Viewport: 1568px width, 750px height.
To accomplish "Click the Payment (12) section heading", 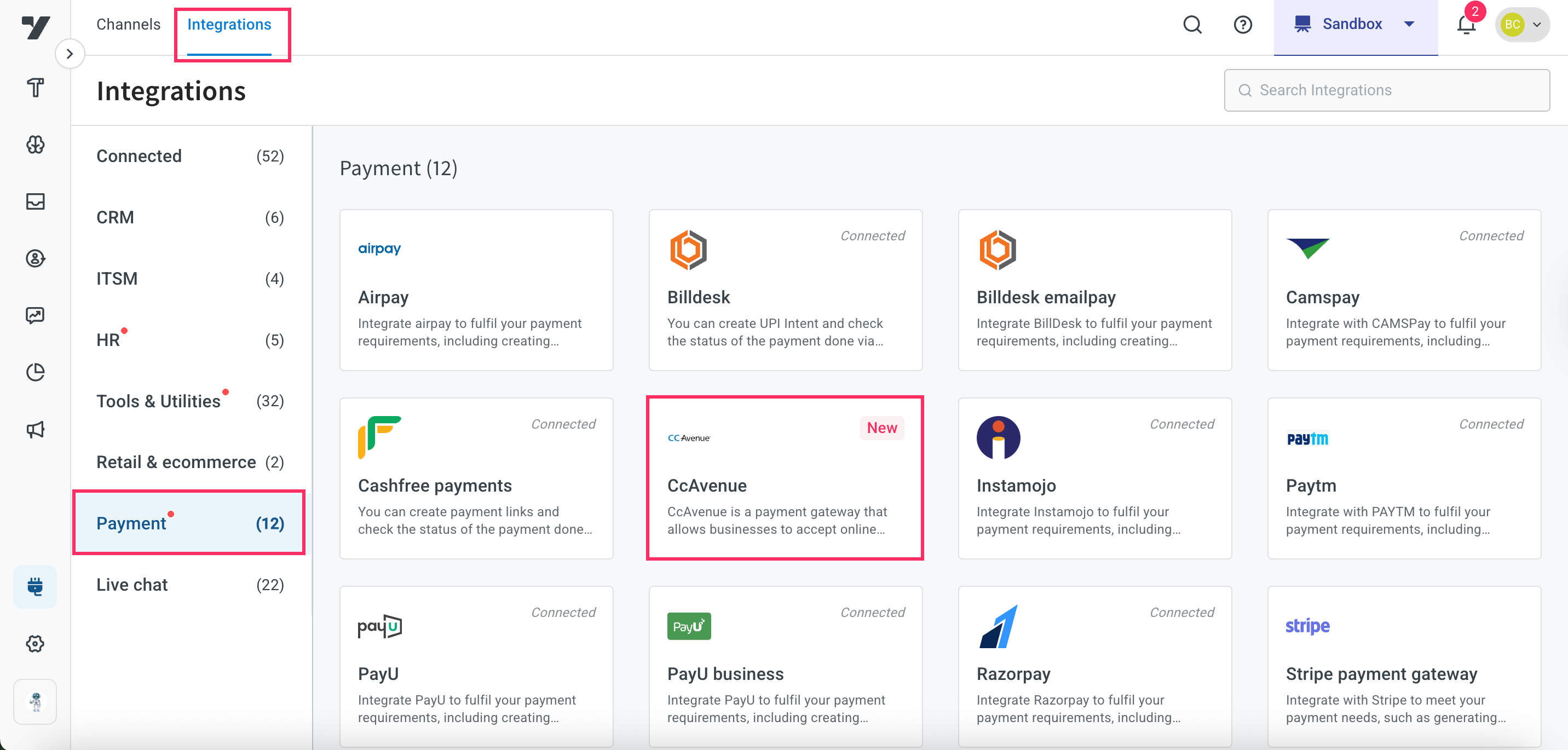I will pyautogui.click(x=398, y=168).
